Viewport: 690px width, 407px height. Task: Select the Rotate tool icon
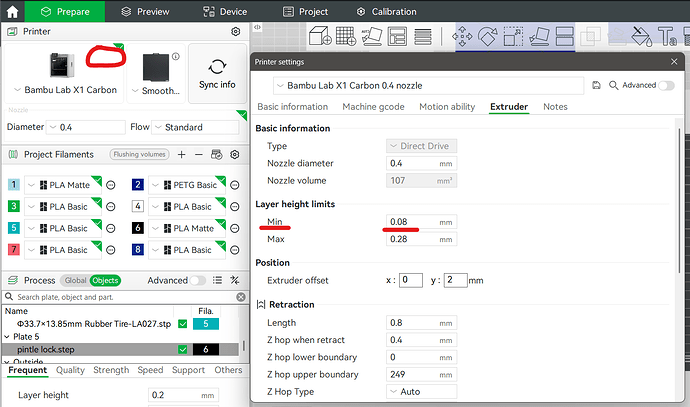click(488, 36)
